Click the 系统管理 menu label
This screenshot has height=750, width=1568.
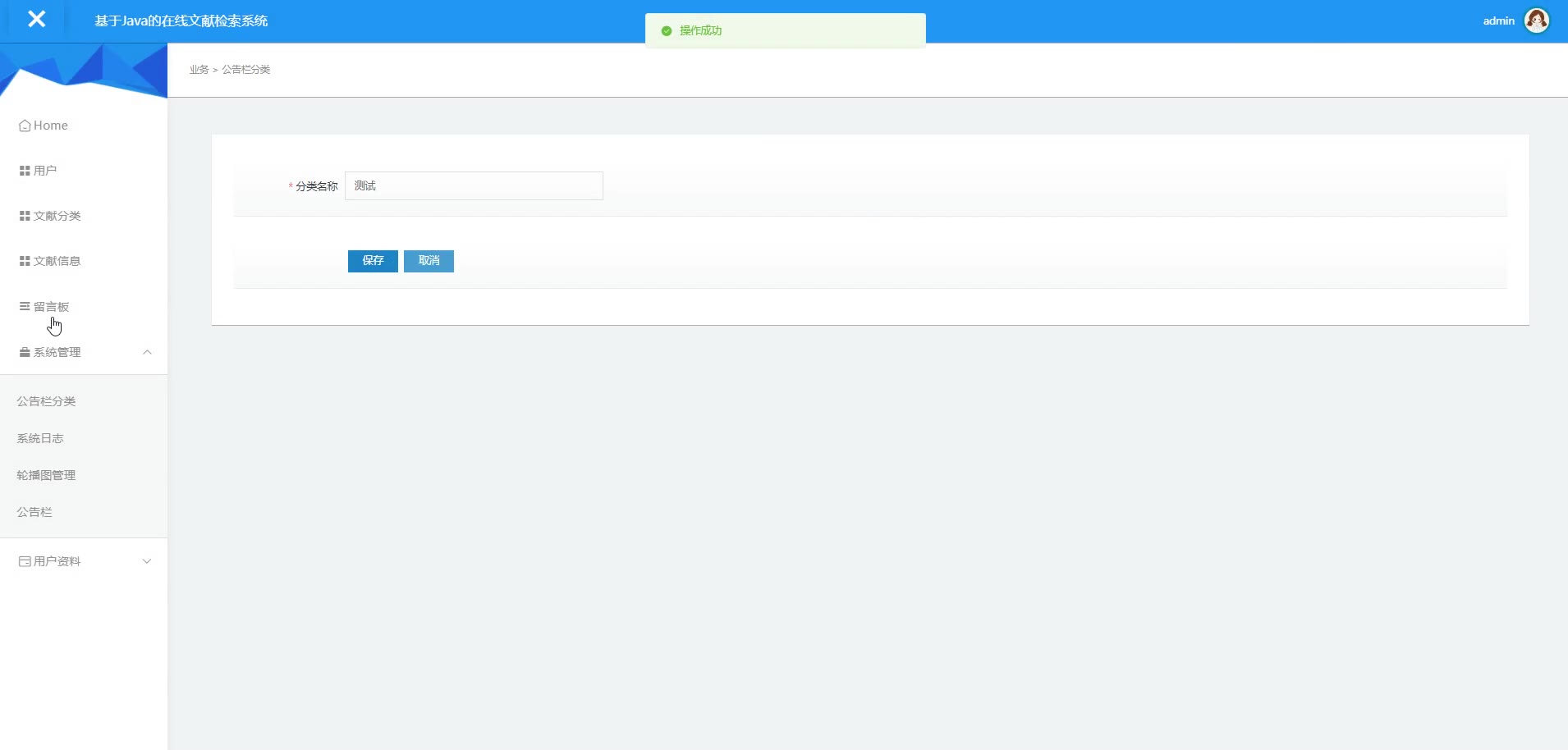point(57,352)
